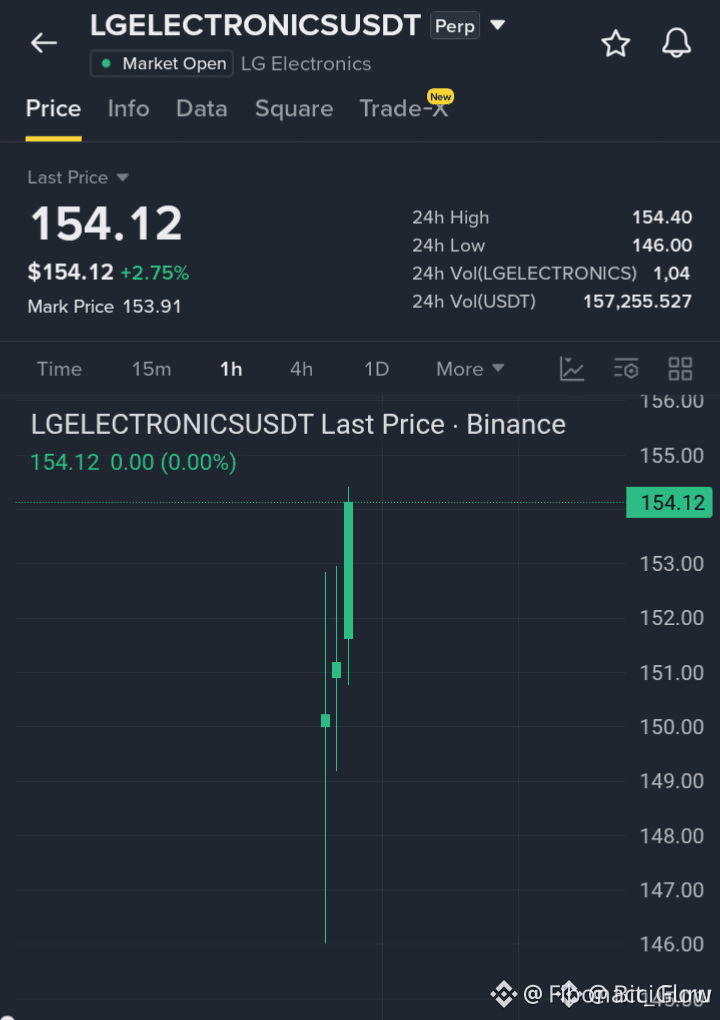
Task: Open the four-square grid layout icon
Action: (680, 369)
